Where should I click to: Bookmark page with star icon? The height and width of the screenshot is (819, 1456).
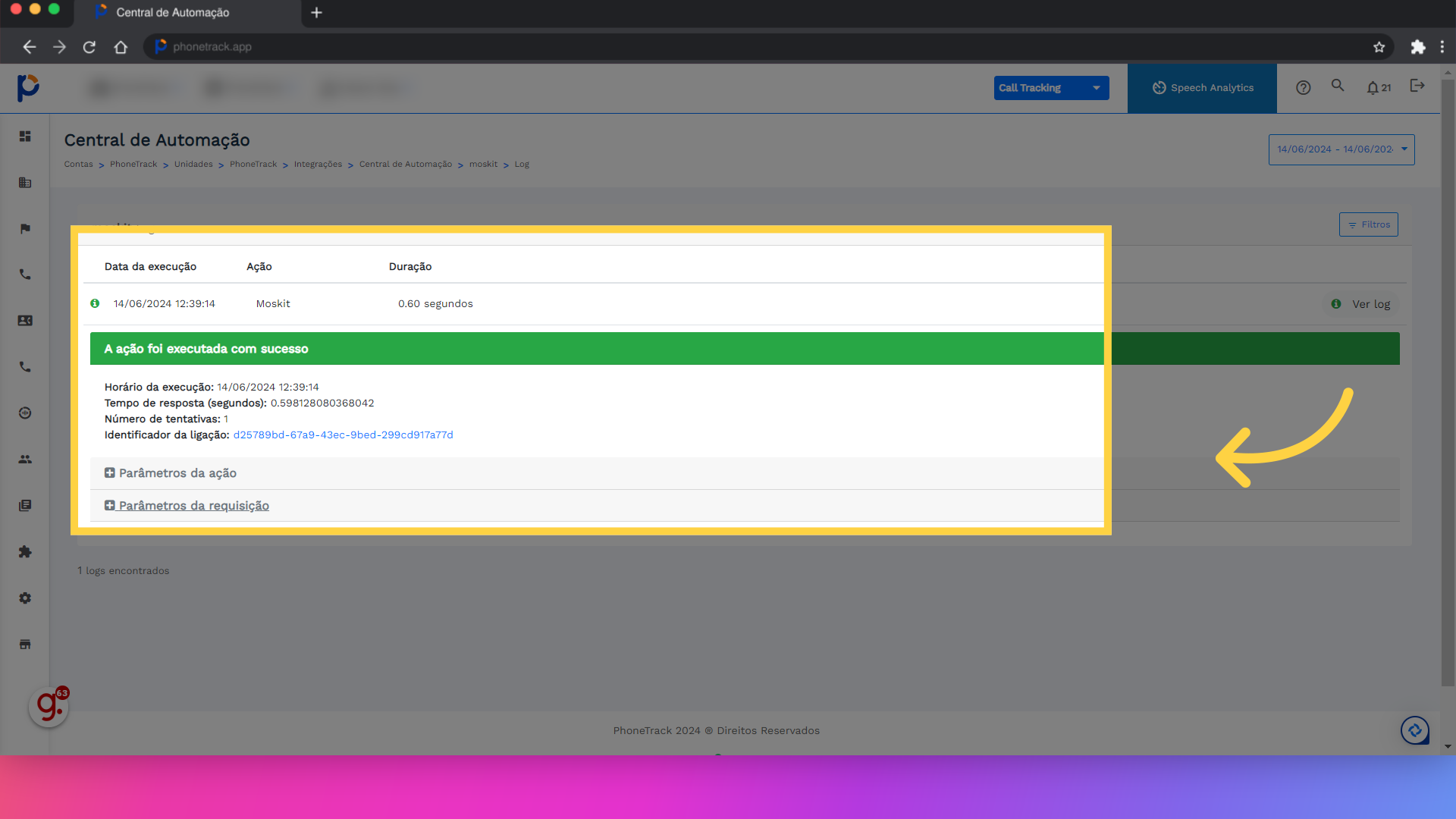click(1379, 47)
